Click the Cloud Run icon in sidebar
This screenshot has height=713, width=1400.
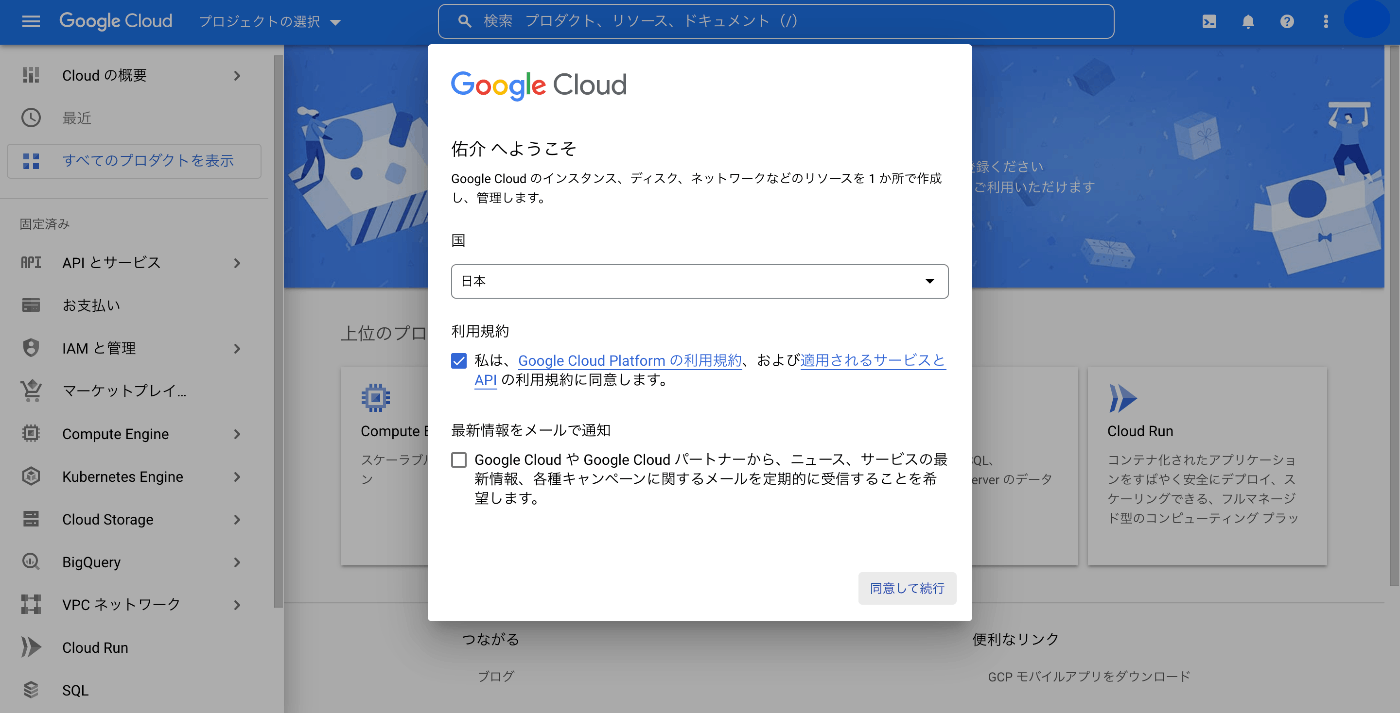click(31, 647)
